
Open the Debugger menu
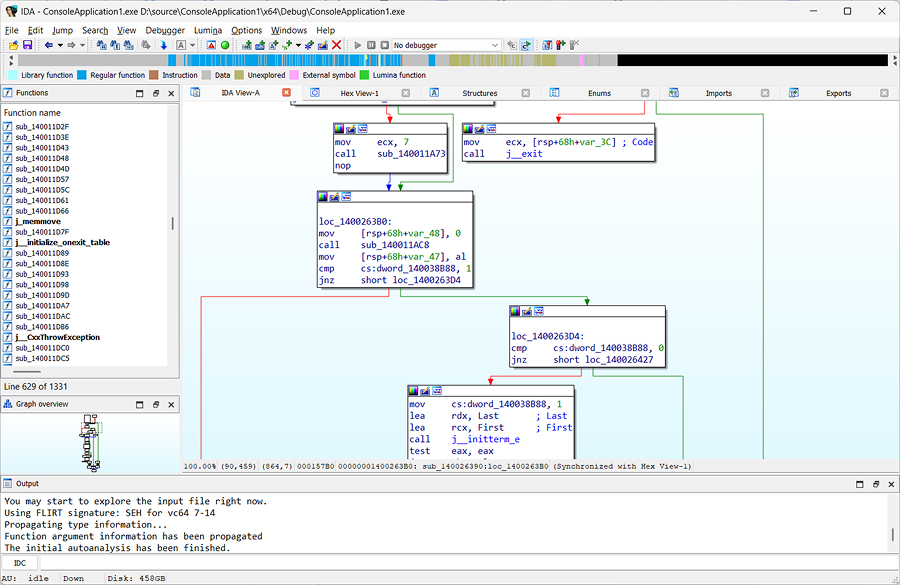click(x=164, y=30)
